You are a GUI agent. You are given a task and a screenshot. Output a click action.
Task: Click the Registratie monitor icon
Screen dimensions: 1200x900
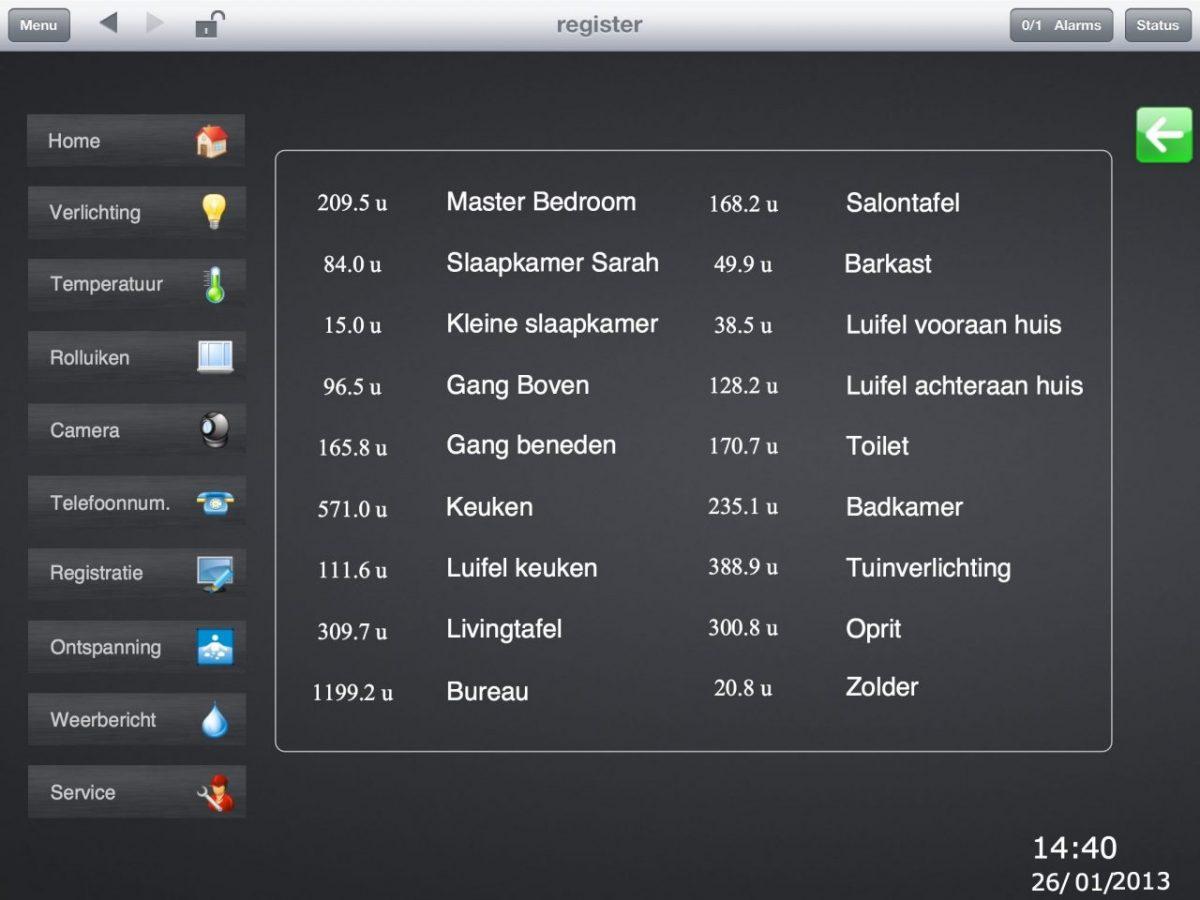[x=214, y=574]
